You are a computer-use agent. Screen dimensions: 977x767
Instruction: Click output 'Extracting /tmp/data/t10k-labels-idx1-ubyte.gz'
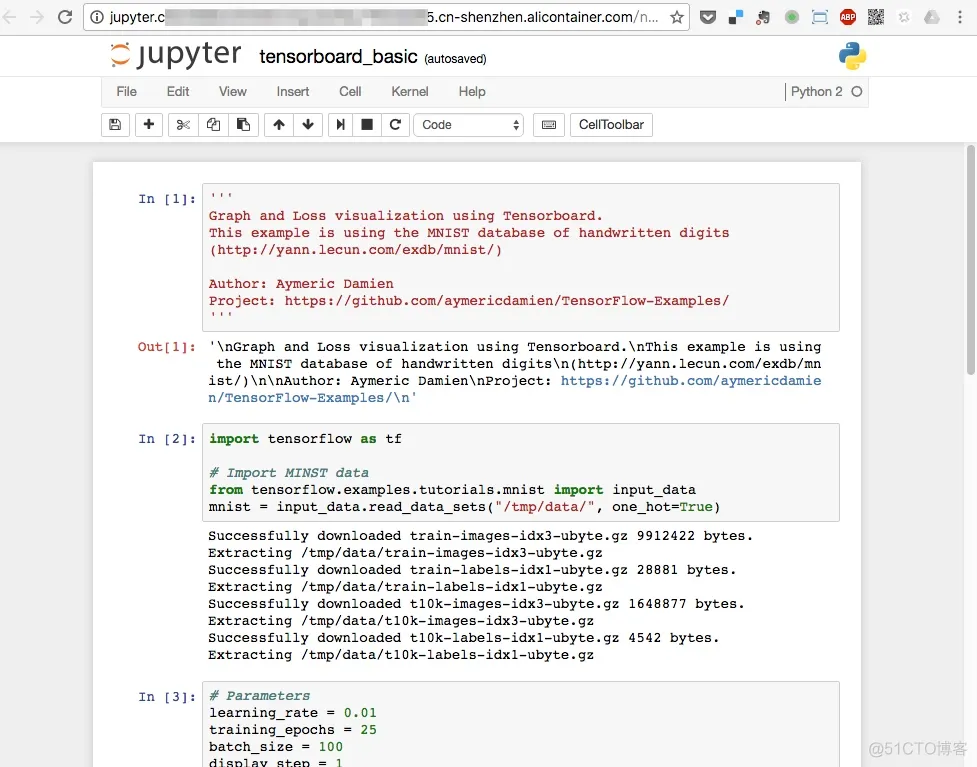point(401,655)
